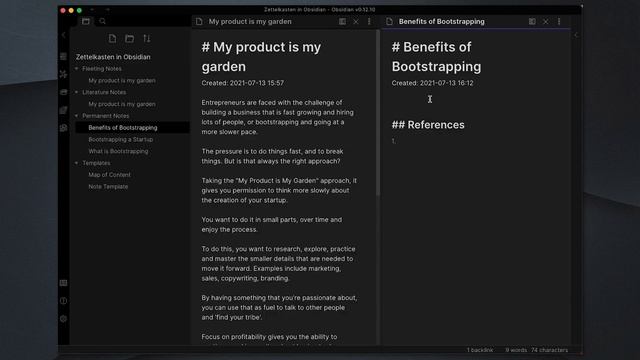Close the 'My product is my garden' pane
640x360 pixels.
(356, 22)
